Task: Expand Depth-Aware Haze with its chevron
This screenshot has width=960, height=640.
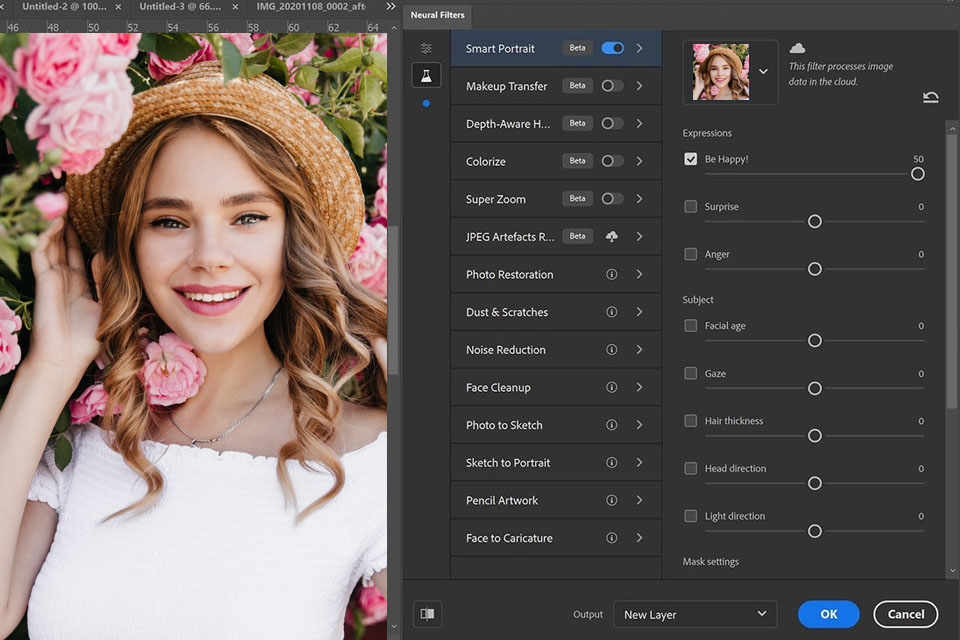Action: [639, 124]
